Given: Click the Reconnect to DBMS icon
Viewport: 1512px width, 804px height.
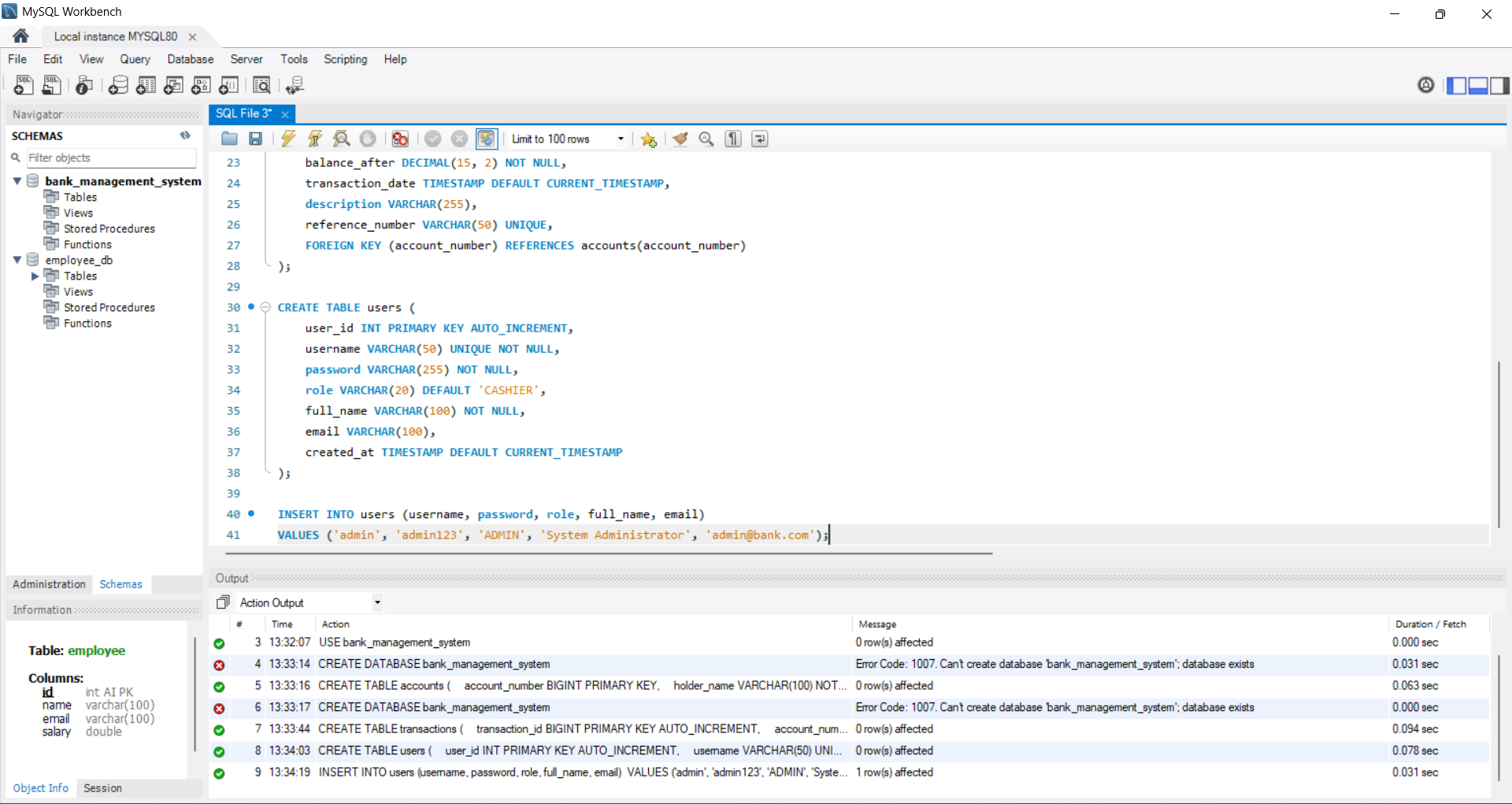Looking at the screenshot, I should click(295, 85).
